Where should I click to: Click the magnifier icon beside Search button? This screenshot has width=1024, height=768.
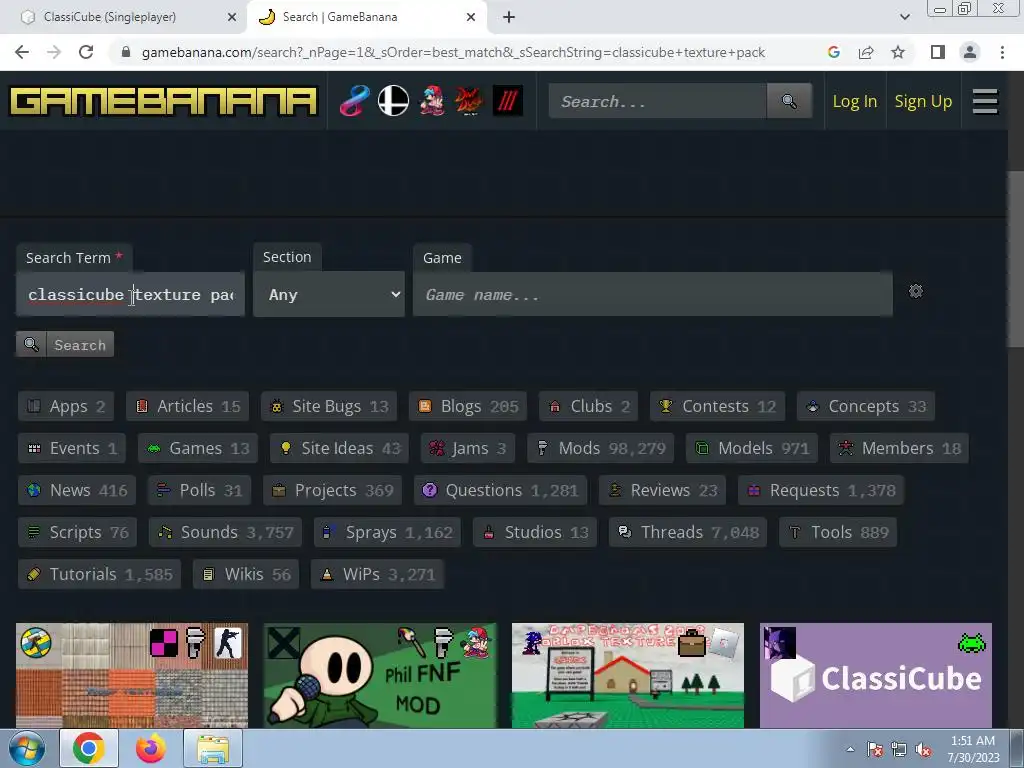point(31,344)
